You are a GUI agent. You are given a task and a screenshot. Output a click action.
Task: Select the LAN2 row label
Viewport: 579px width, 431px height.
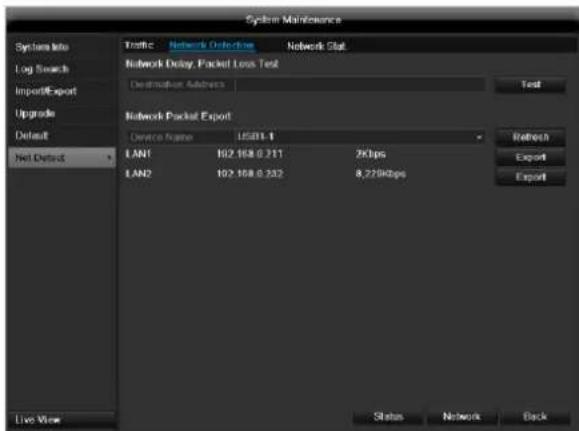coord(138,174)
